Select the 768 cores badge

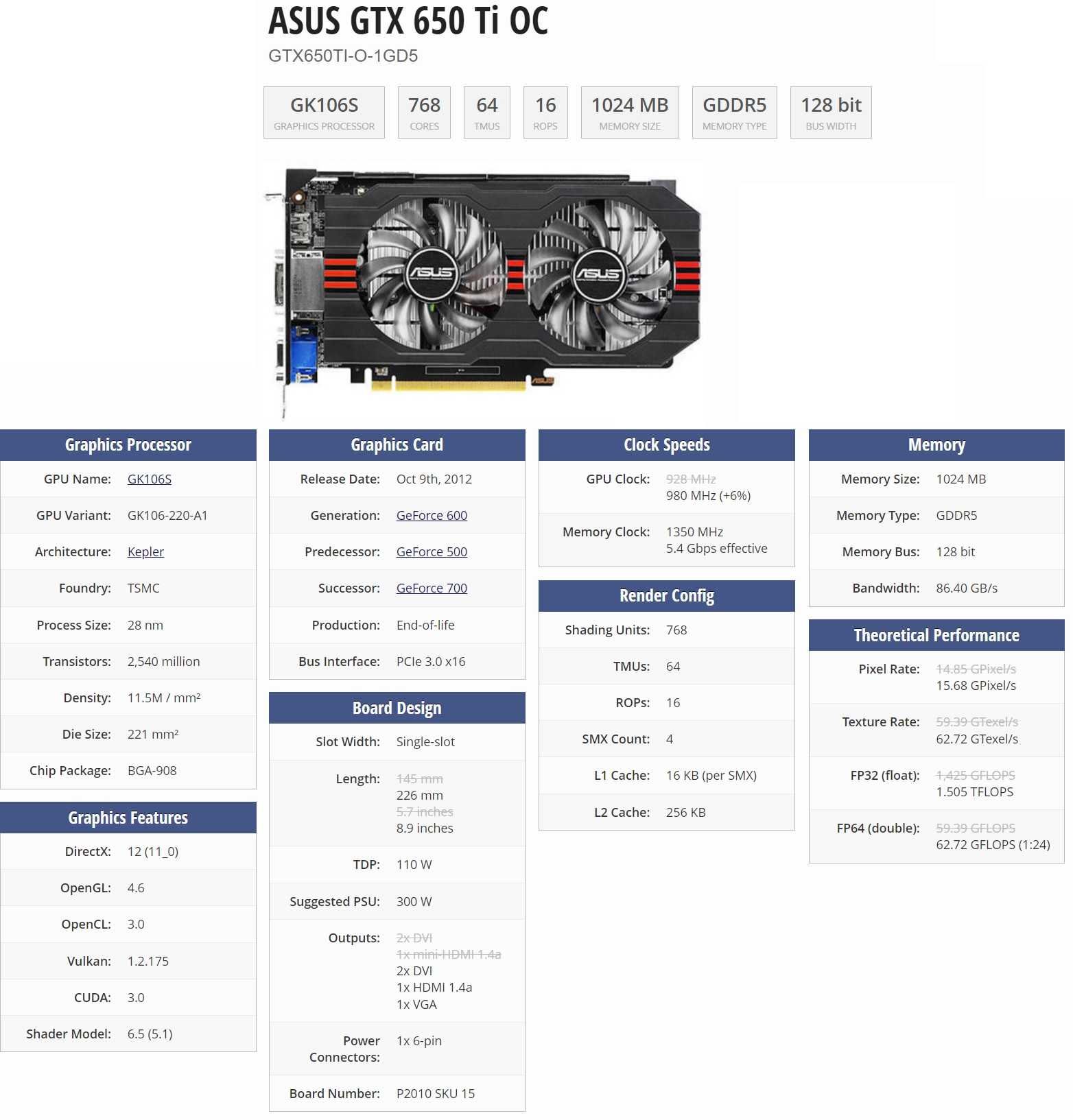(x=424, y=112)
